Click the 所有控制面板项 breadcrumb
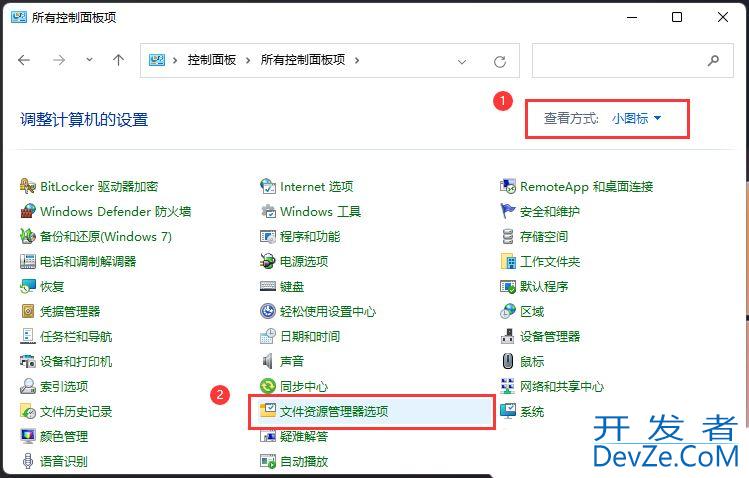Viewport: 749px width, 478px height. (x=303, y=60)
